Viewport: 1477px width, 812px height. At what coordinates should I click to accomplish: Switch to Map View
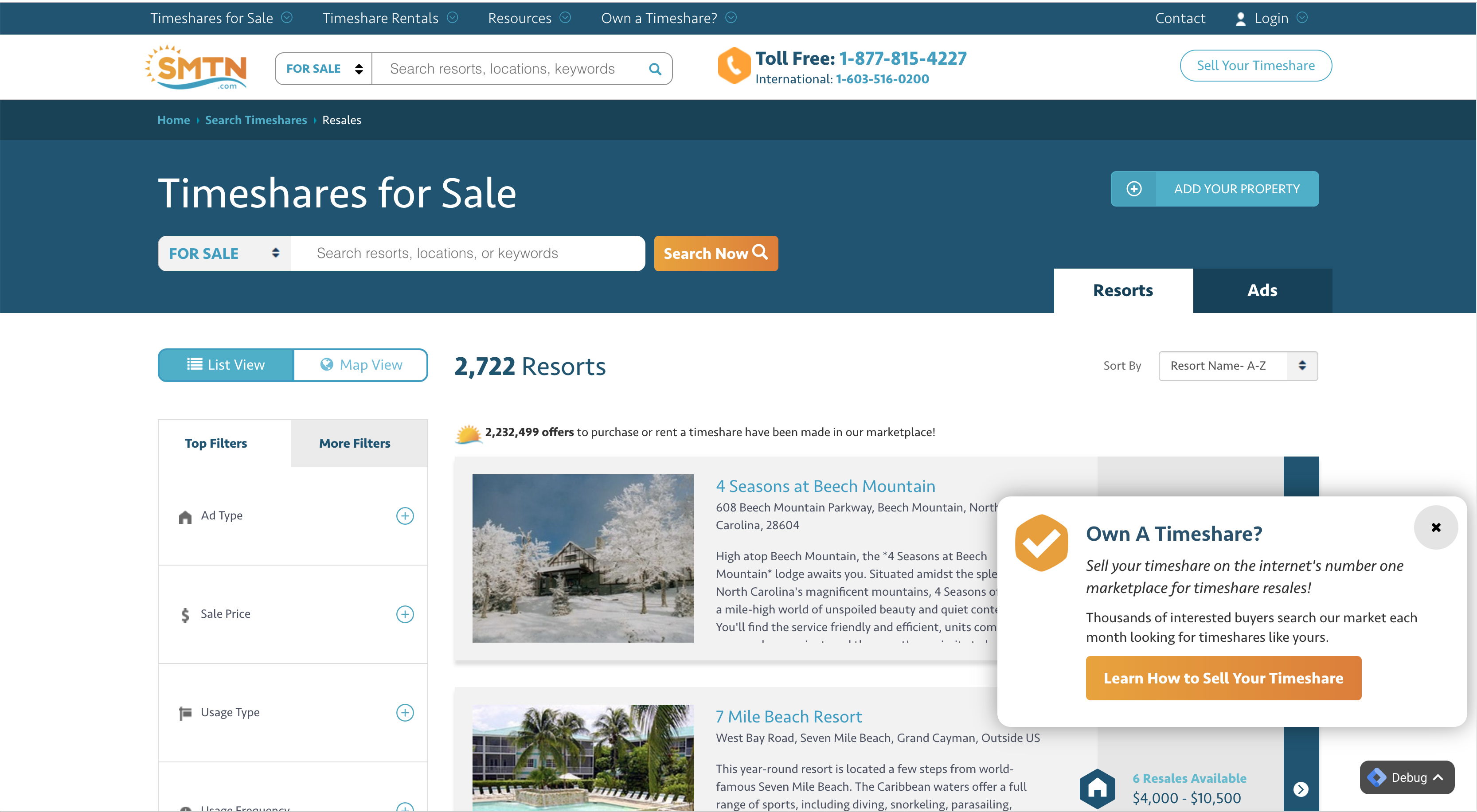coord(361,365)
